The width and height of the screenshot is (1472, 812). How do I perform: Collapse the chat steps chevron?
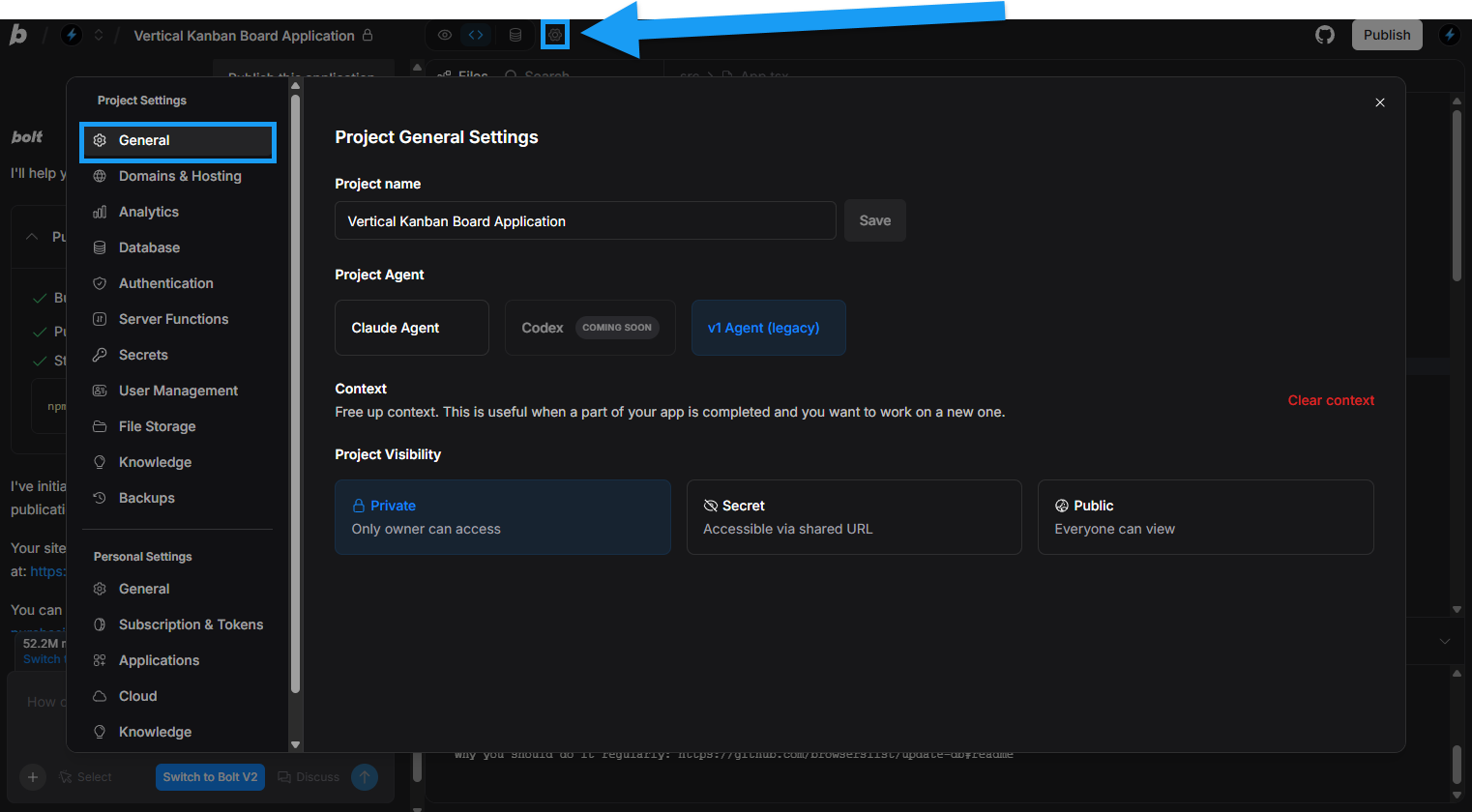(x=32, y=237)
